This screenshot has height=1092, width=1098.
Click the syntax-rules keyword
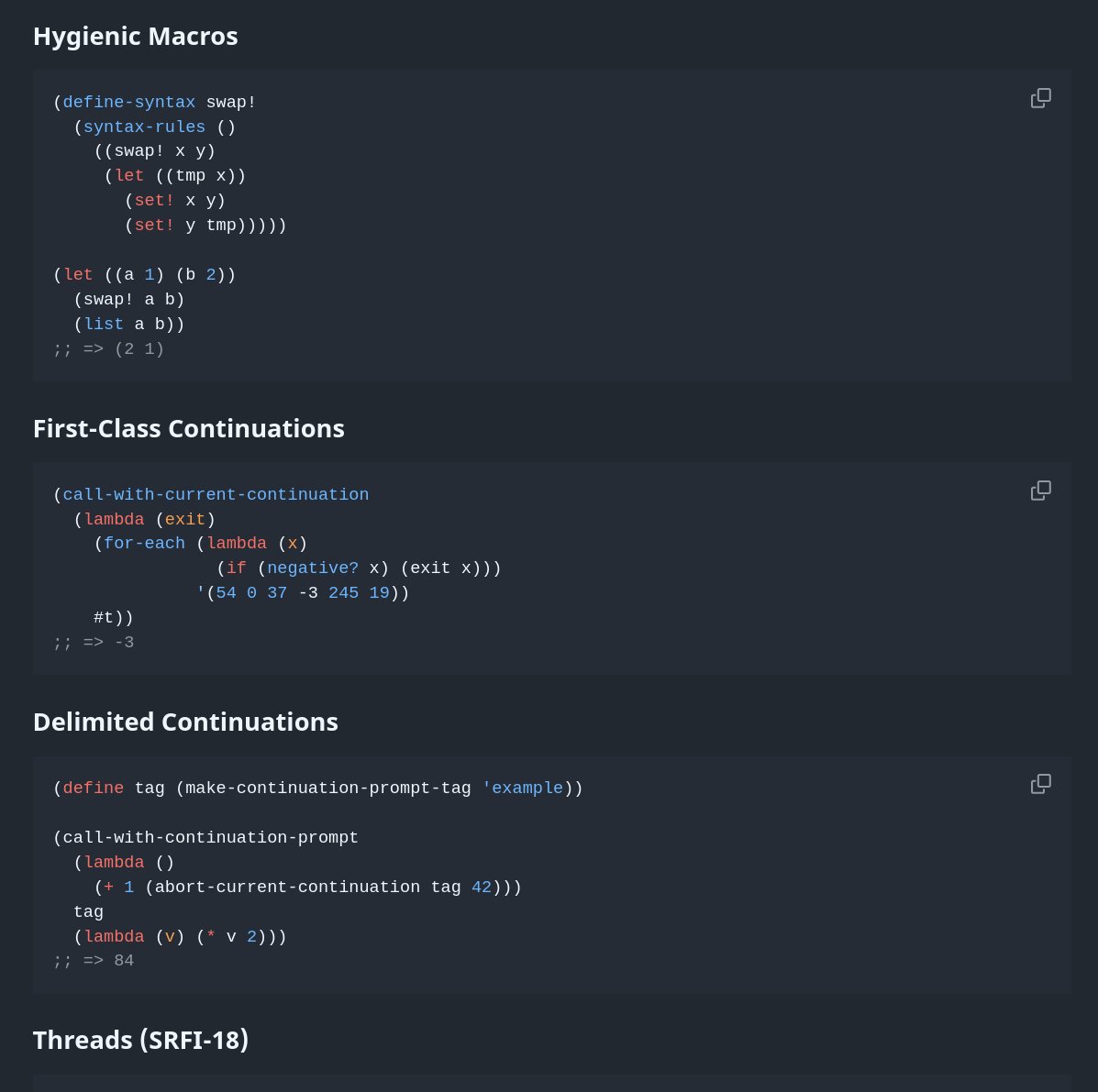point(144,127)
